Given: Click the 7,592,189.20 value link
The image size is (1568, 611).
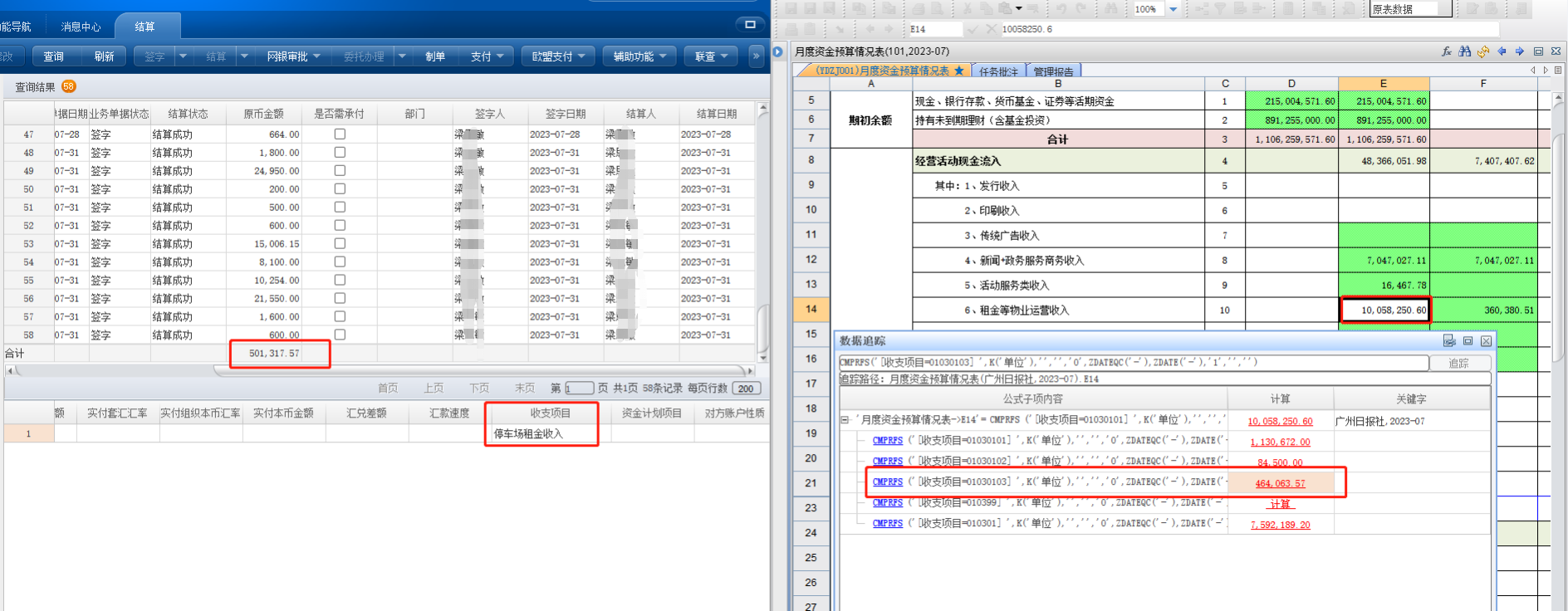Looking at the screenshot, I should click(1280, 525).
